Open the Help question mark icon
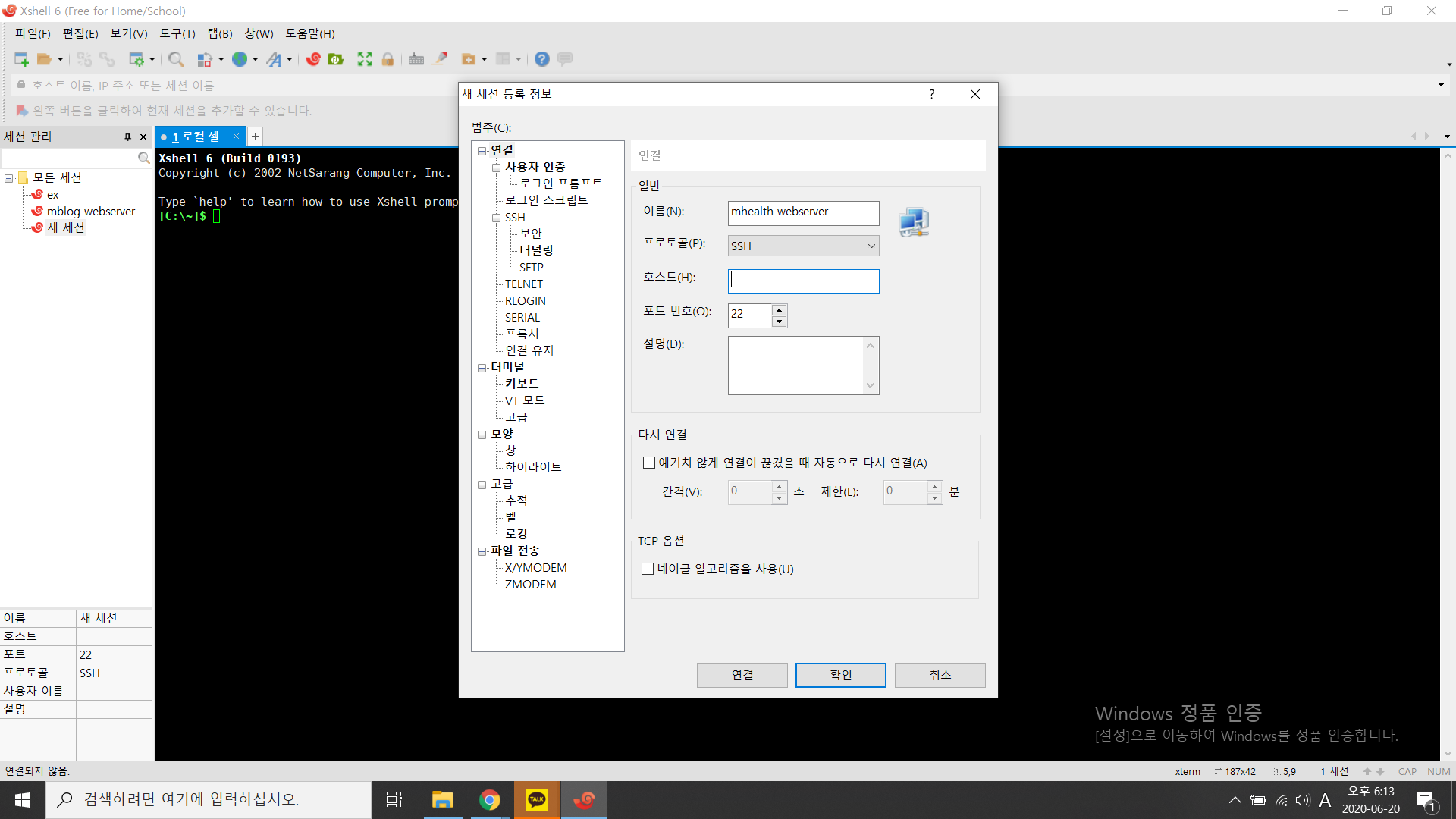This screenshot has height=819, width=1456. [541, 59]
